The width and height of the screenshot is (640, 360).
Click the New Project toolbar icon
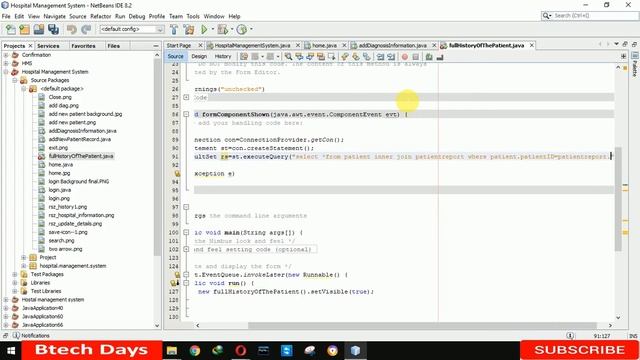(24, 29)
